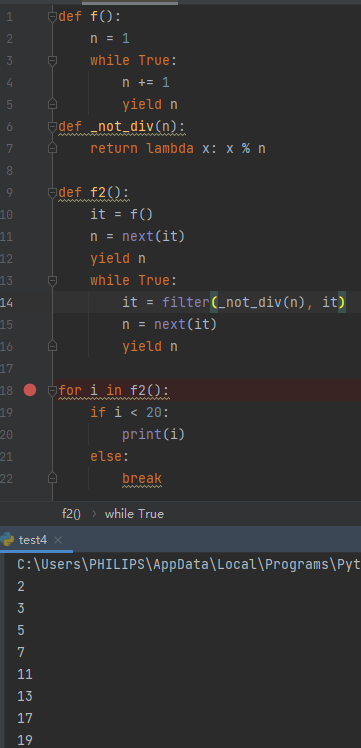Click the fold end marker on line 22
The width and height of the screenshot is (361, 748).
click(52, 478)
